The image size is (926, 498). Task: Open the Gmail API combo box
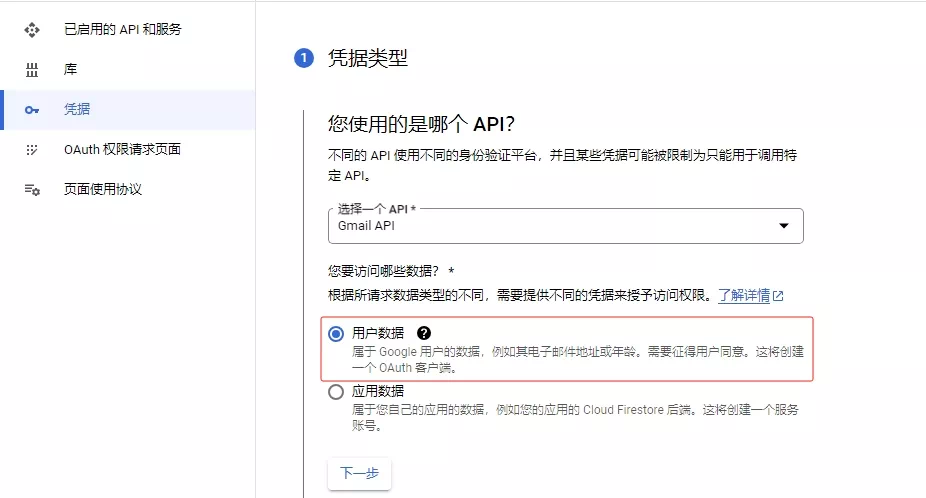point(550,226)
